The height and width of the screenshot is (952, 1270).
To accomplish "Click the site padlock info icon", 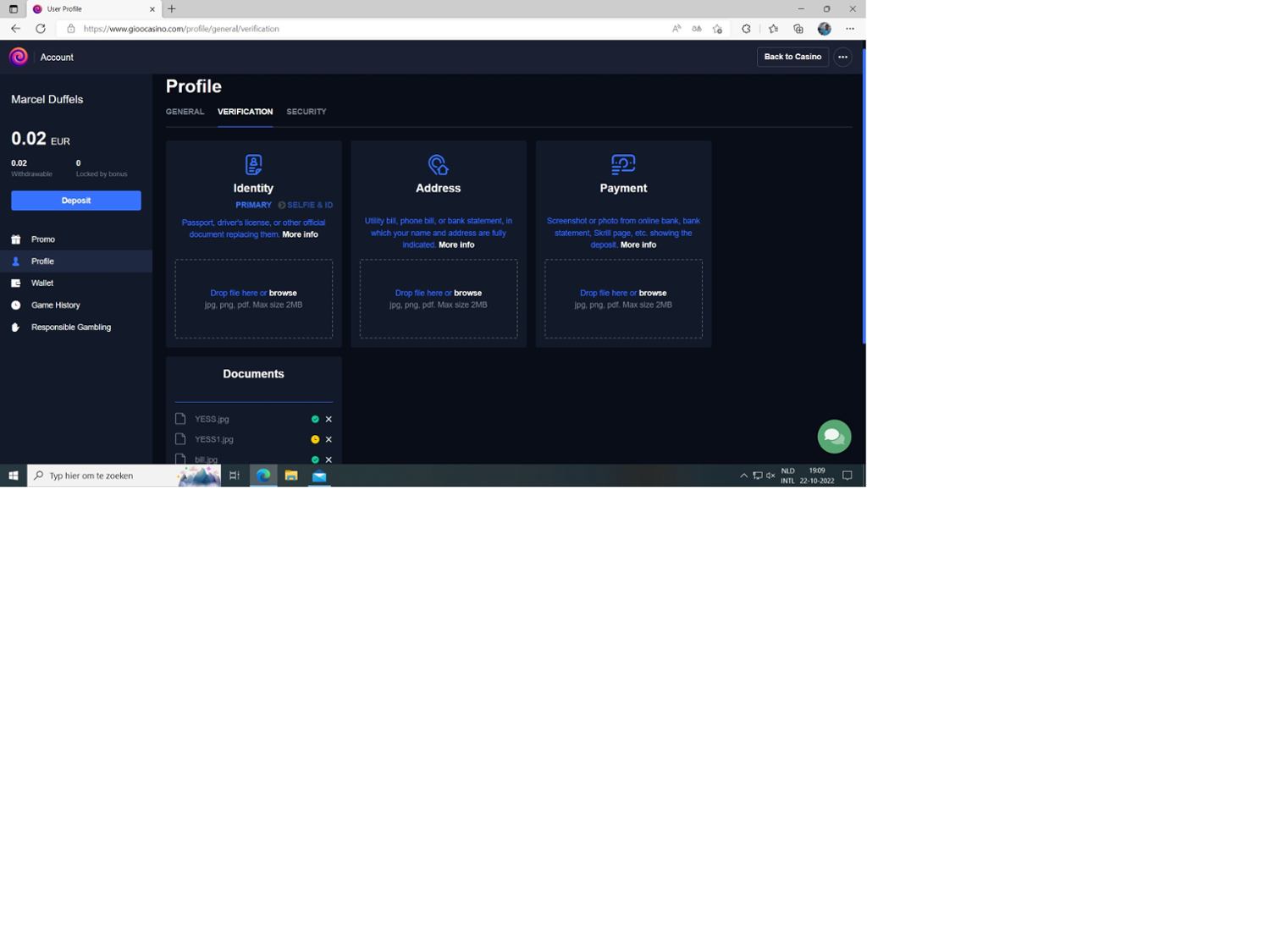I will pos(71,29).
